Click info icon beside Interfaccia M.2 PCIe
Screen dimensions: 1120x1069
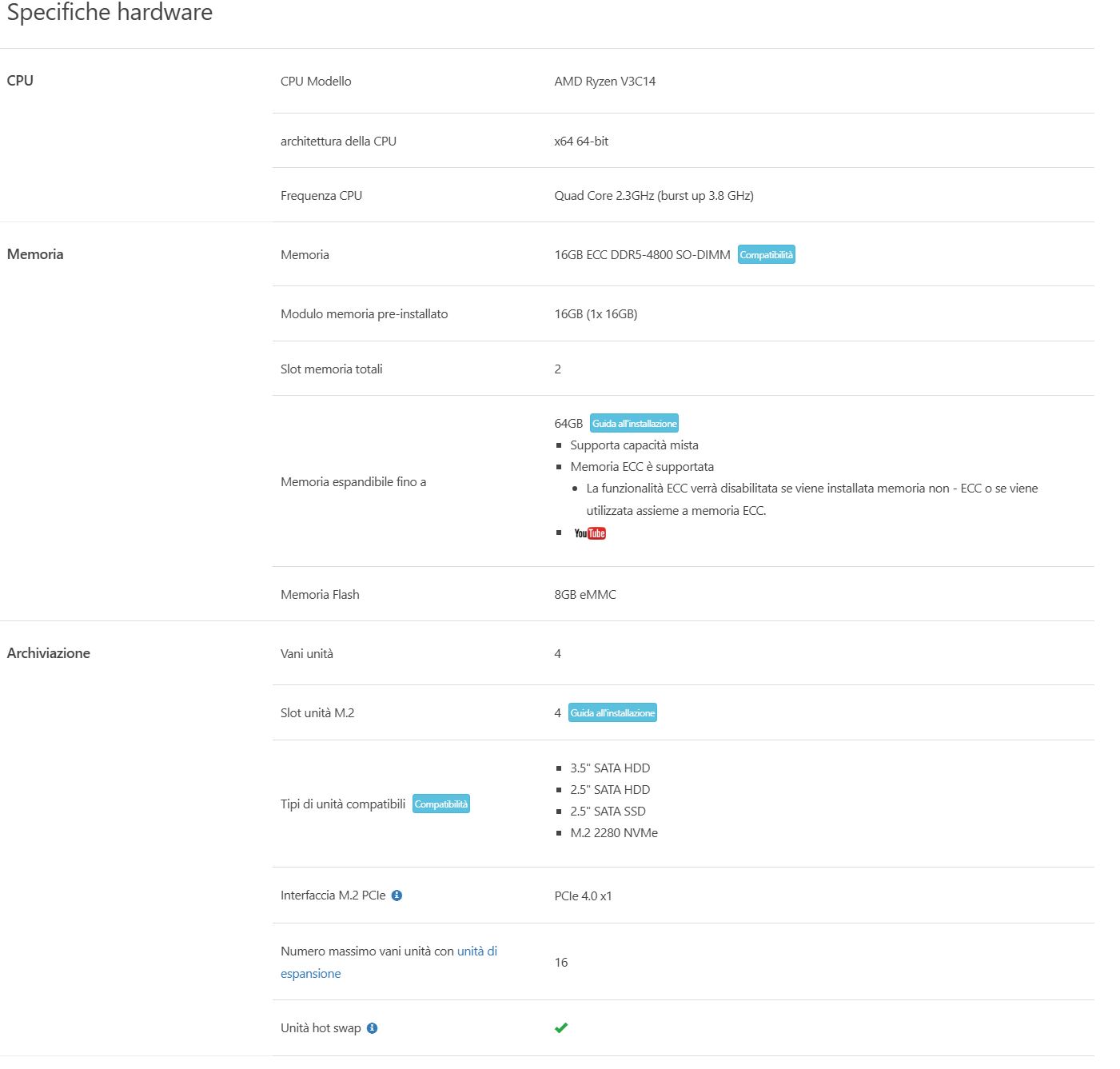coord(397,895)
